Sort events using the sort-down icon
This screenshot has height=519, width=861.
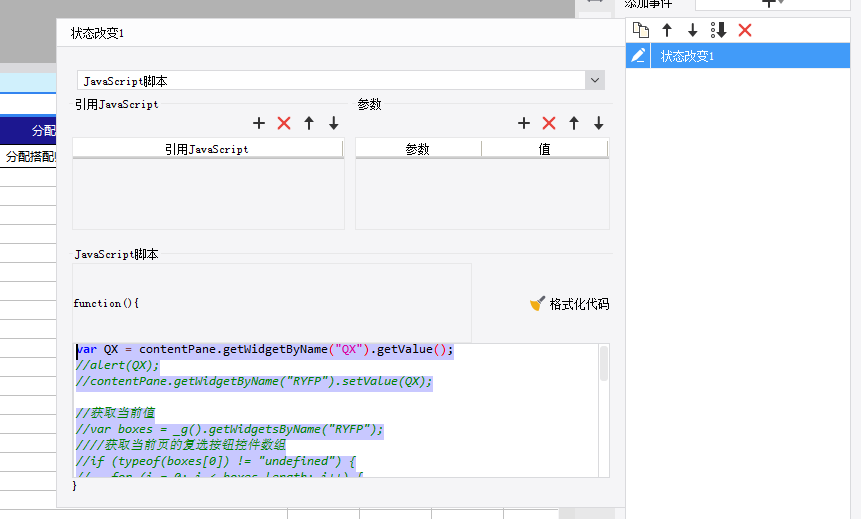point(718,30)
